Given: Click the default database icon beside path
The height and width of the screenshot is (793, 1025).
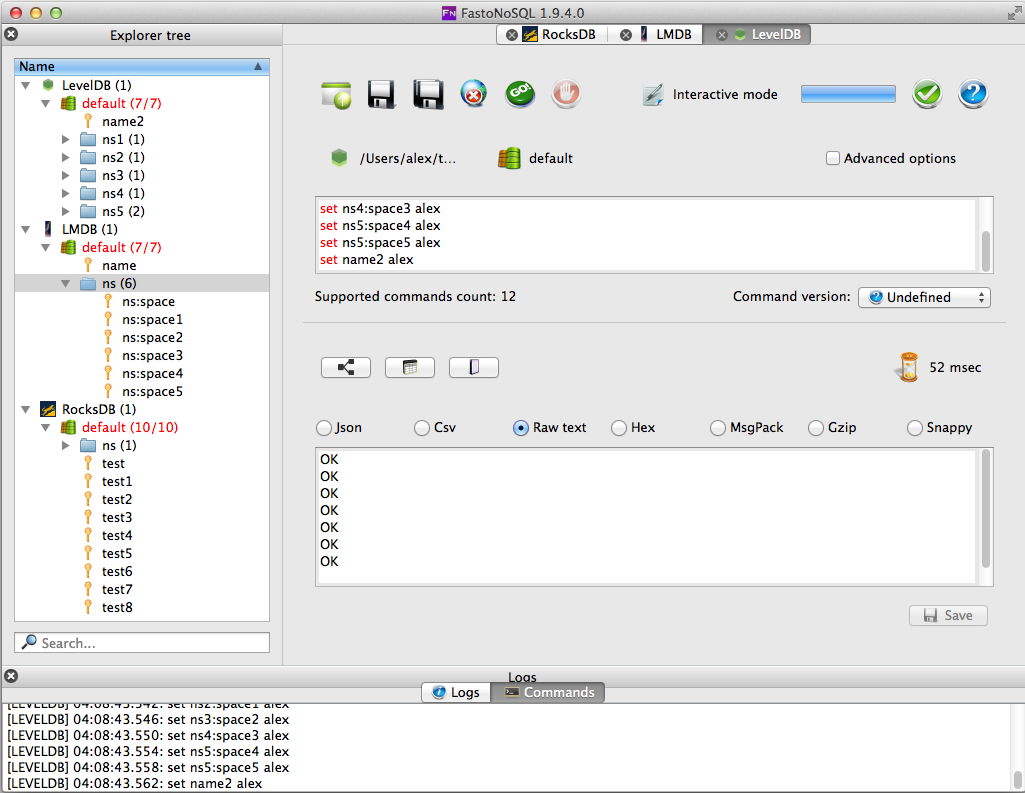Looking at the screenshot, I should [509, 158].
